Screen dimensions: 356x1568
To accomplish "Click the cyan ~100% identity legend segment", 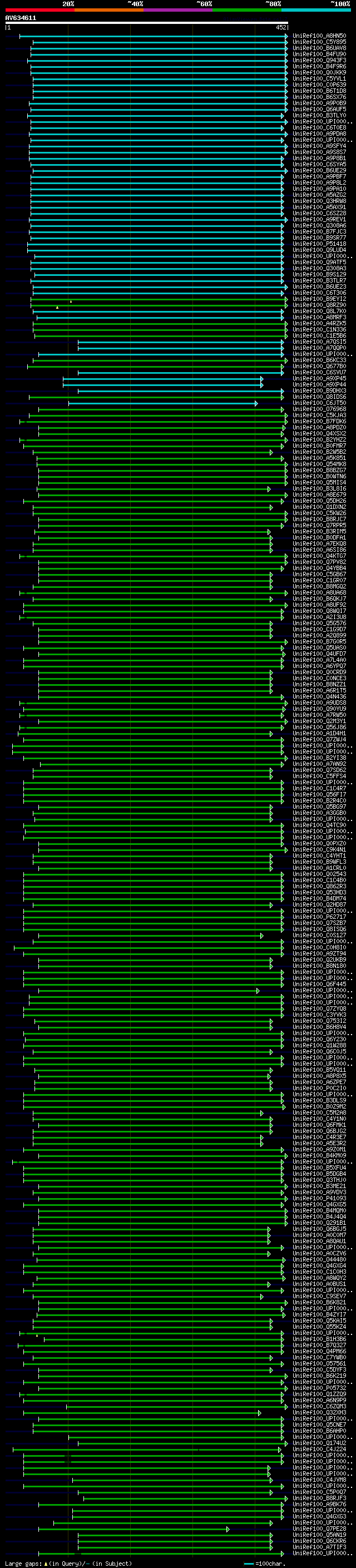I will pos(317,10).
